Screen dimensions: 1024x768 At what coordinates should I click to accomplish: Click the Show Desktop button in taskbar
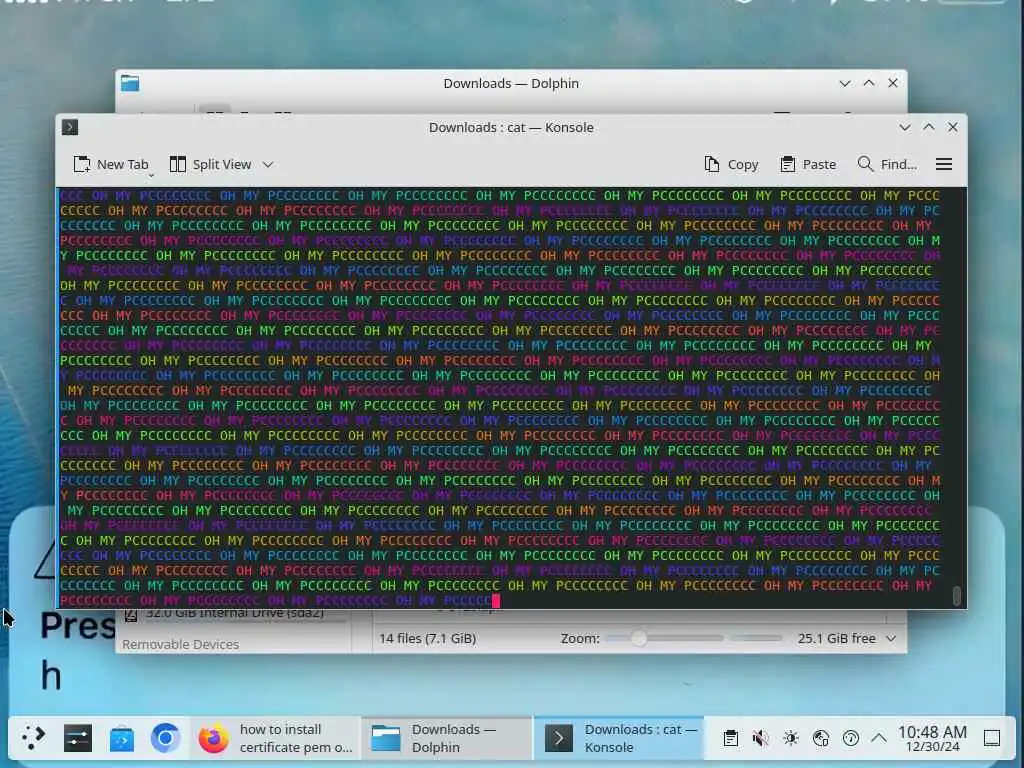coord(992,738)
